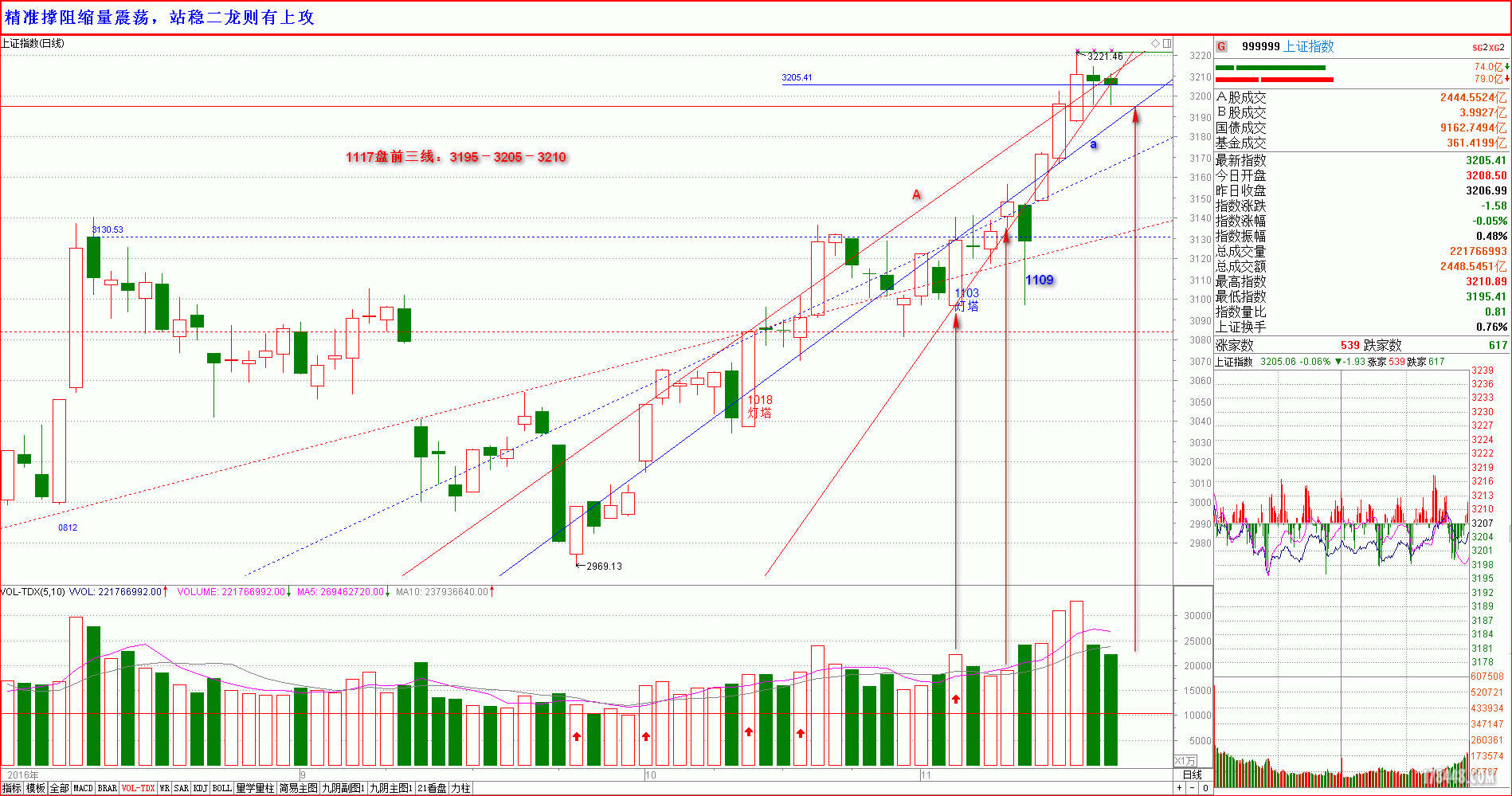This screenshot has height=796, width=1512.
Task: Click the 最低指数 value 3195.41
Action: [1487, 296]
